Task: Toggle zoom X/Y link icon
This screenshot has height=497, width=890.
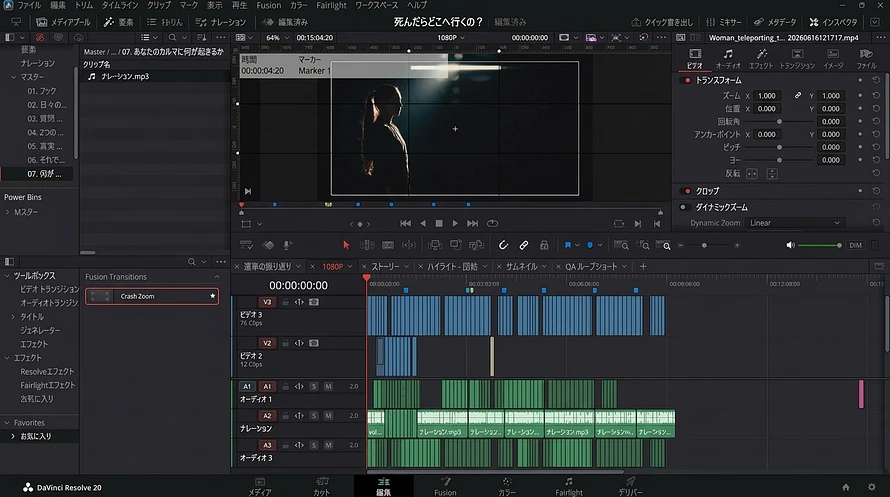Action: pos(797,95)
